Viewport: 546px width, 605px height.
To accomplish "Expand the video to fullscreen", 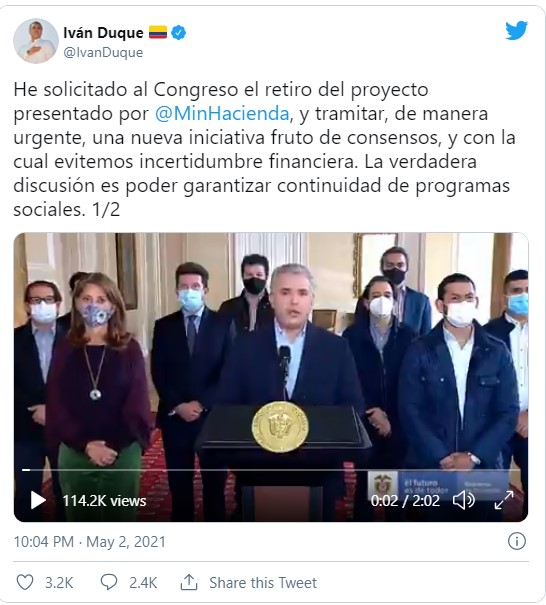I will tap(504, 500).
